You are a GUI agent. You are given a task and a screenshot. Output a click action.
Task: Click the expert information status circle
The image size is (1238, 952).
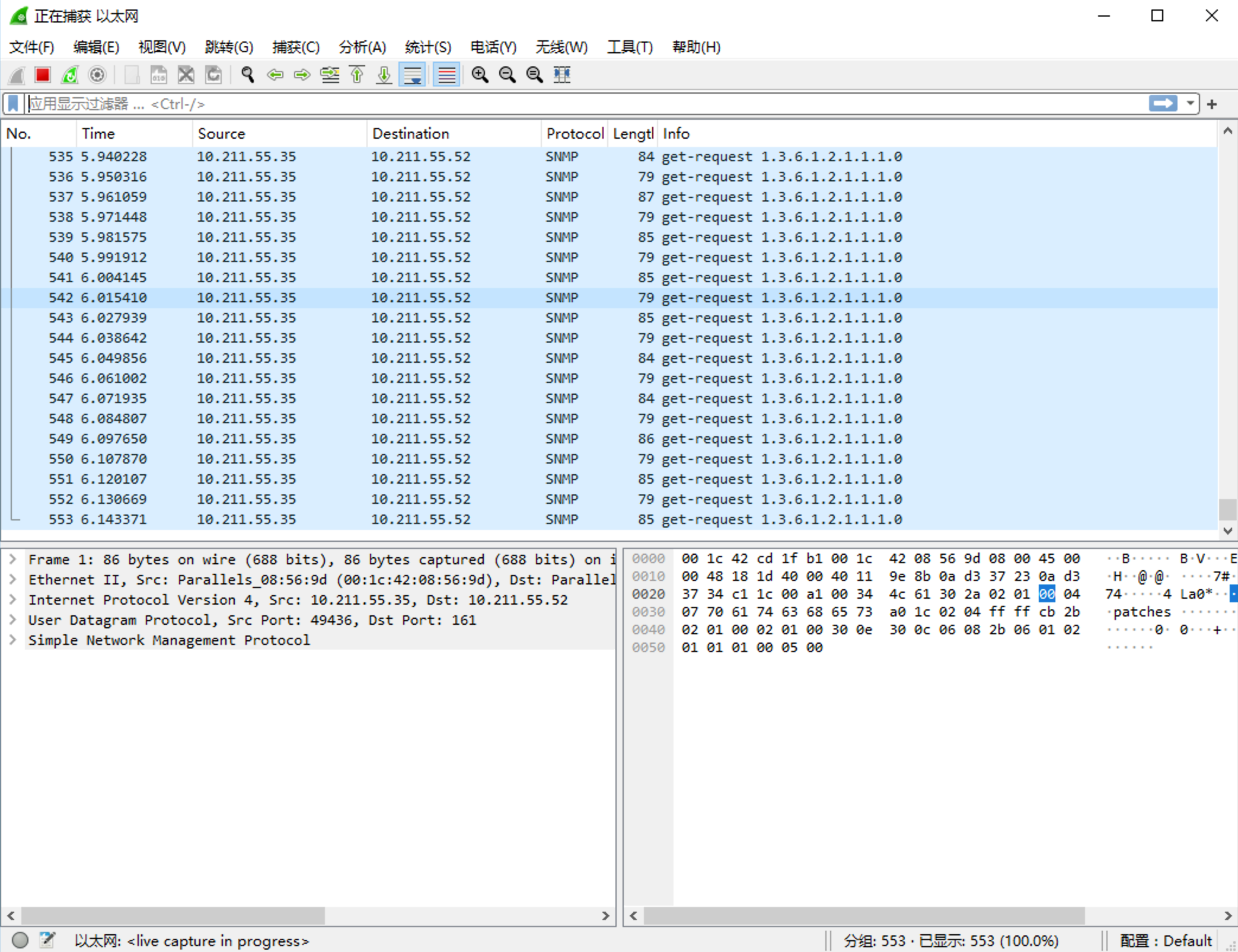point(20,940)
